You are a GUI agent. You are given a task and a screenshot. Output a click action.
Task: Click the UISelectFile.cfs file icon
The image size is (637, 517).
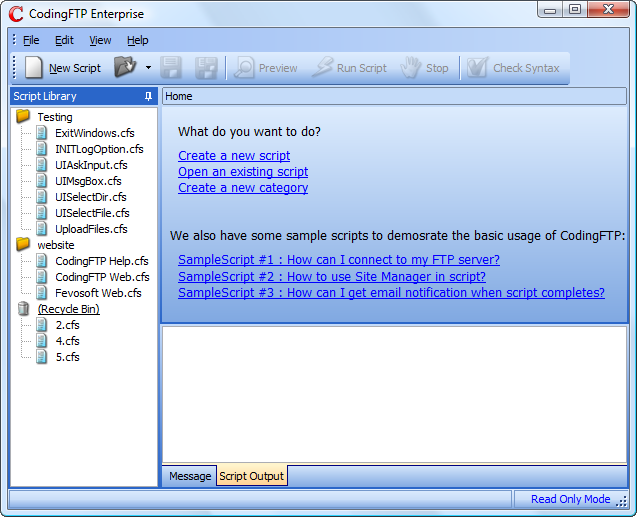tap(41, 212)
